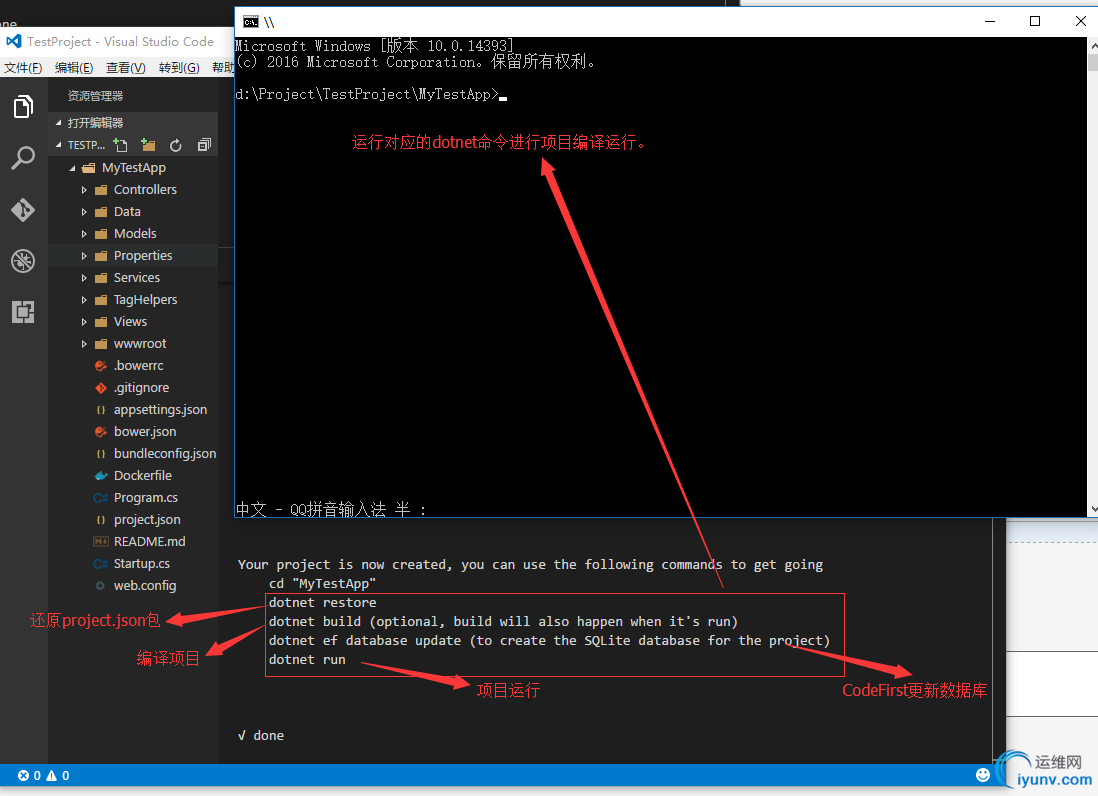Screen dimensions: 1098x796
Task: Click the New Folder icon in explorer
Action: (x=148, y=145)
